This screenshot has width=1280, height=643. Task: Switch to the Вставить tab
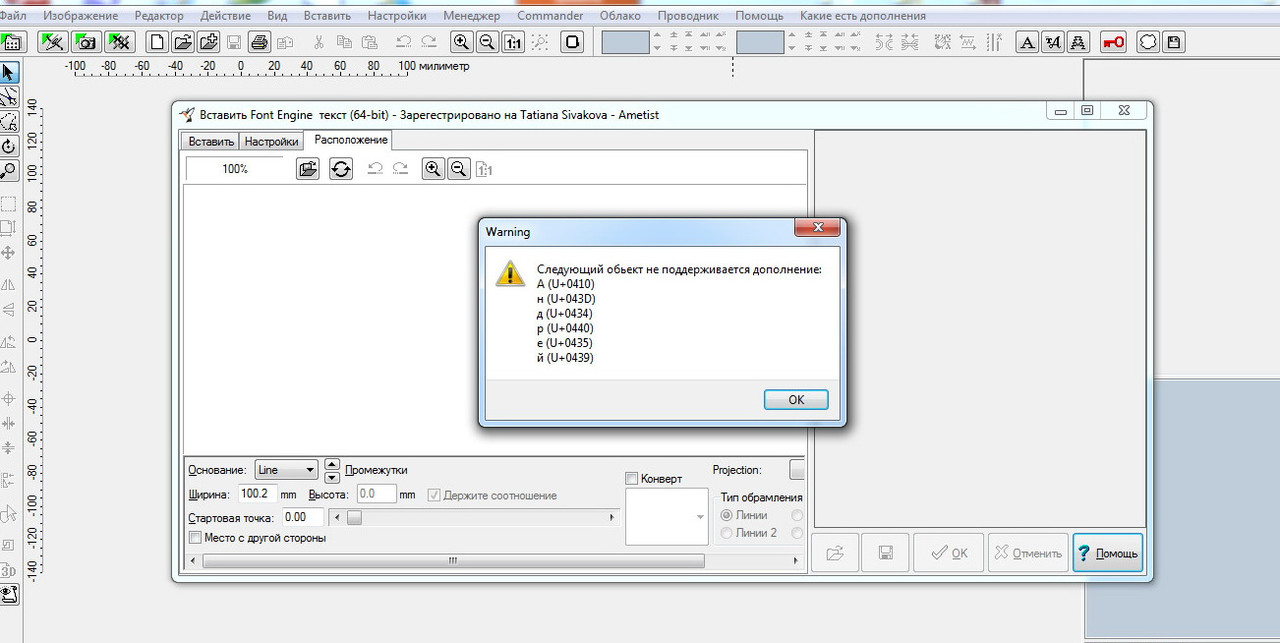211,142
